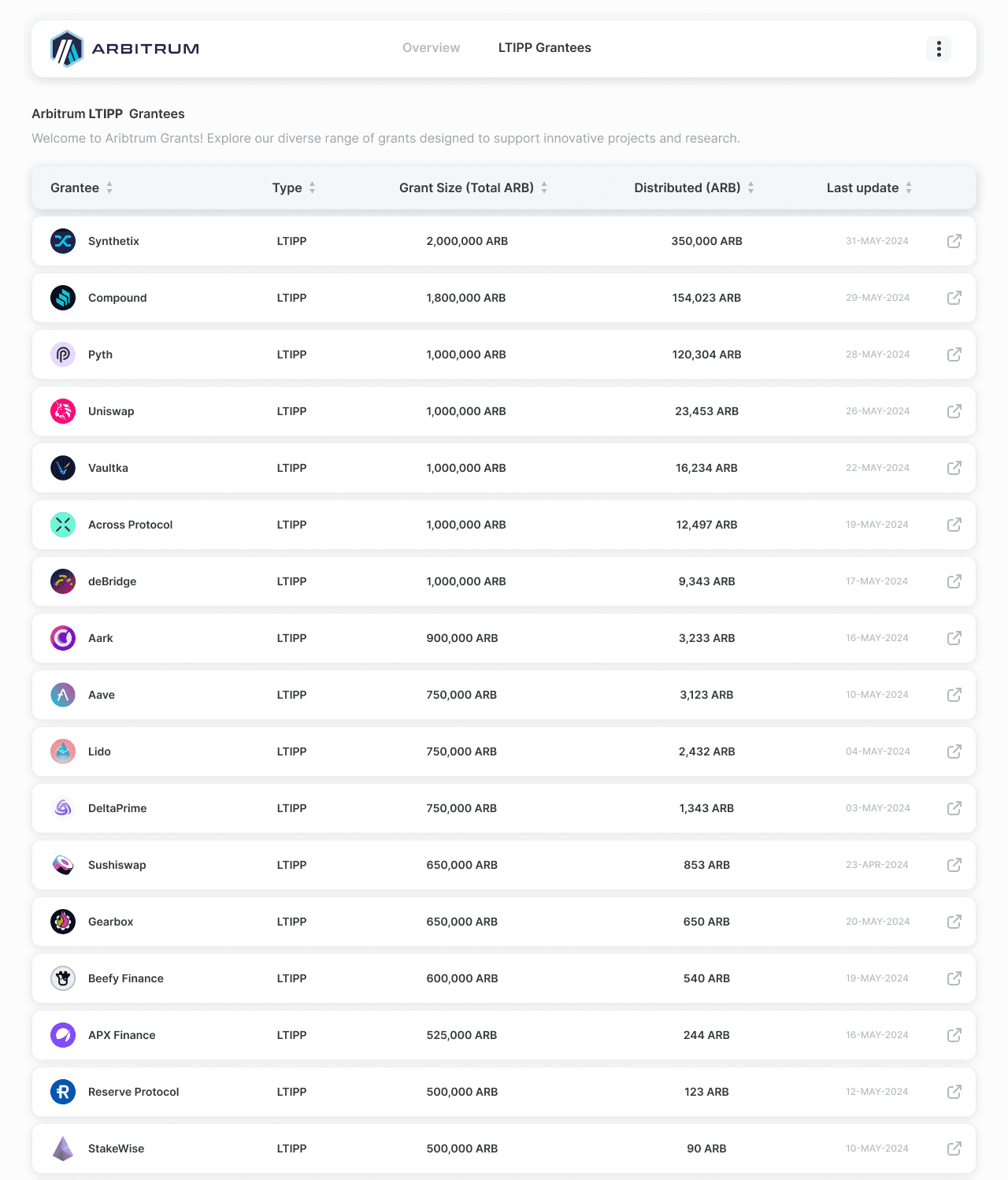Click the Synthetix logo icon
The height and width of the screenshot is (1180, 1008).
click(63, 241)
